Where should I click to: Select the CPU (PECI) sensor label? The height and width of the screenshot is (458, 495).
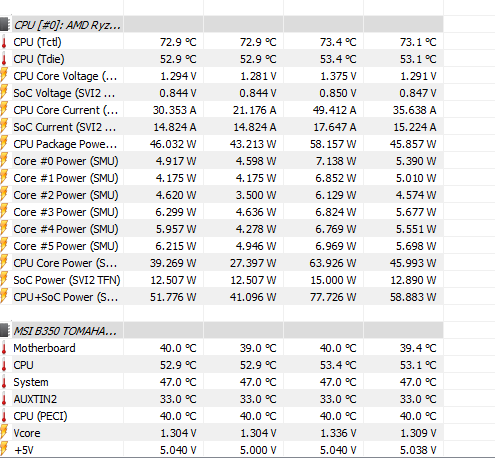point(40,416)
